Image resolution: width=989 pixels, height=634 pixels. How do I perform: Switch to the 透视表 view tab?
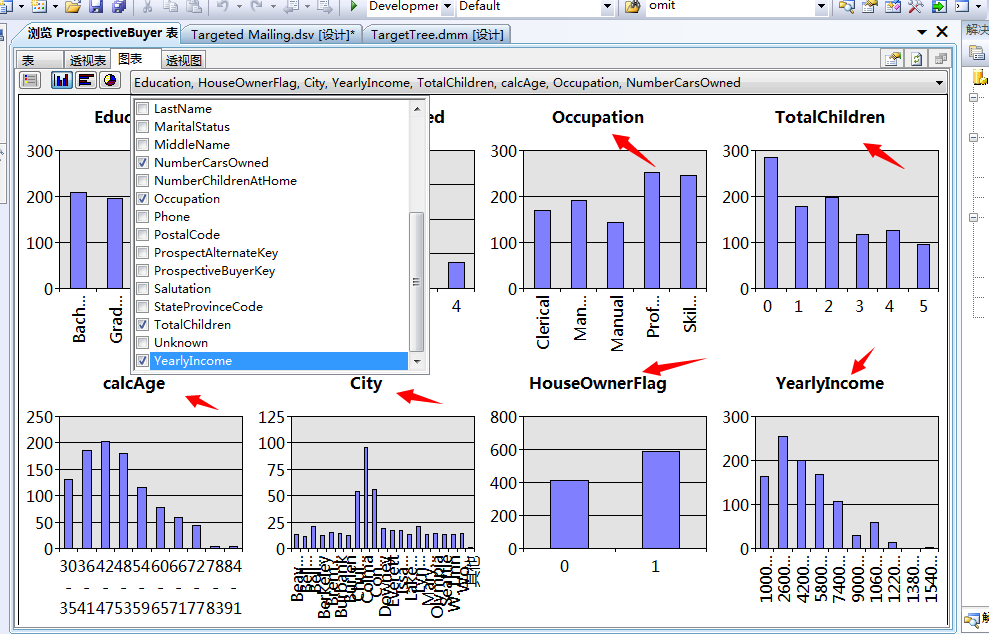pyautogui.click(x=87, y=60)
